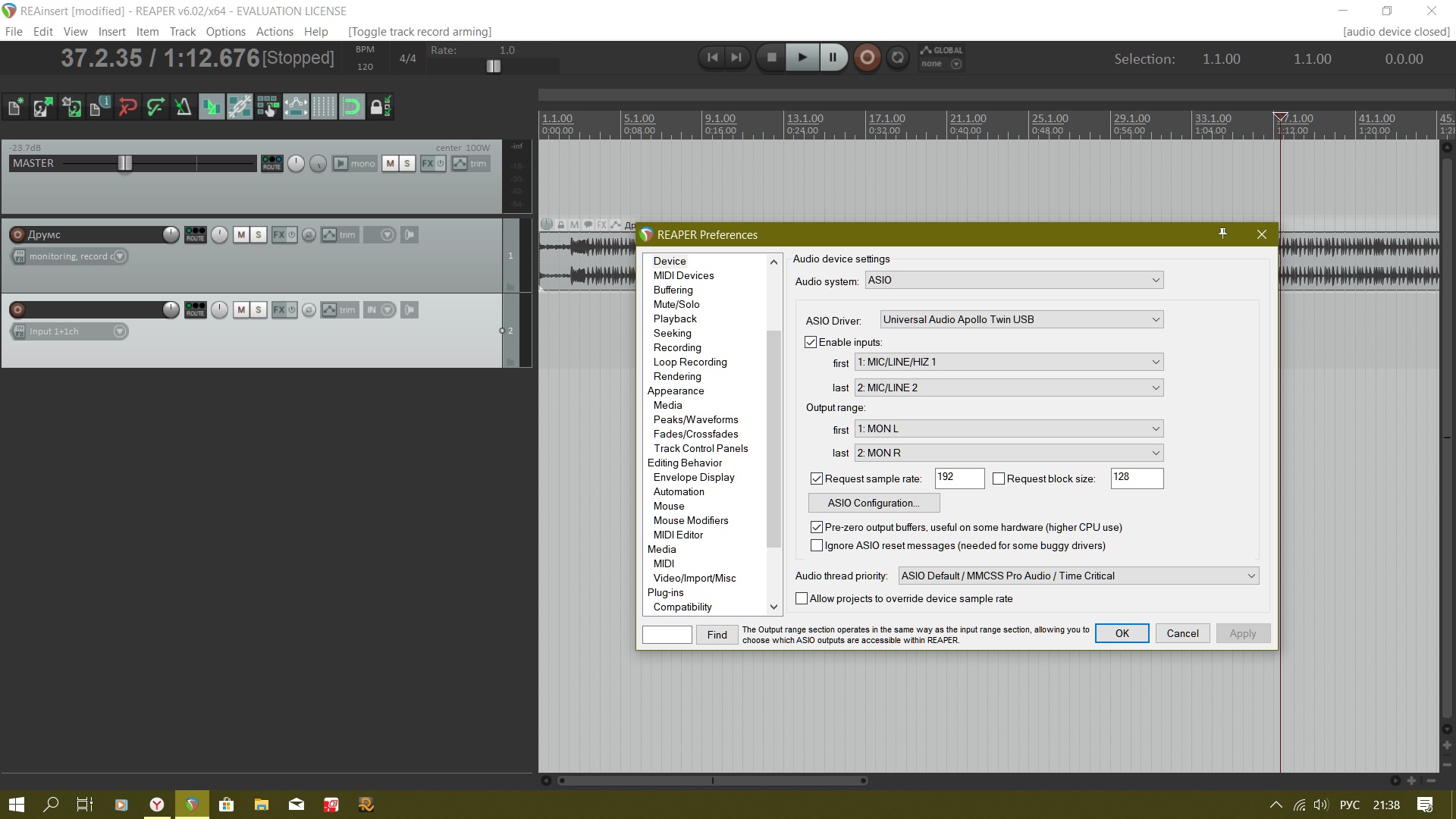Check Ignore ASIO reset messages option

817,545
